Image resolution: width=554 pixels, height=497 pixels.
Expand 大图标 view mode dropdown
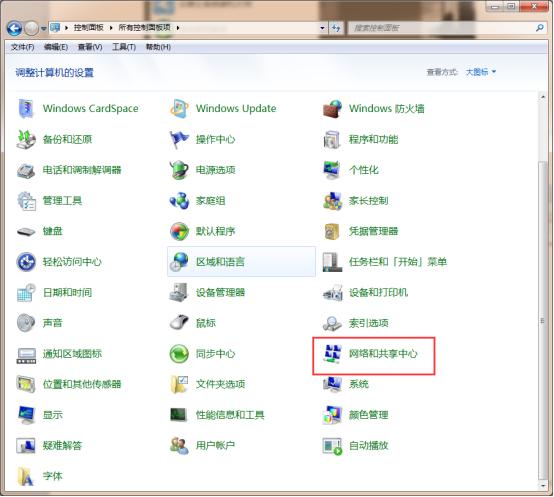[481, 72]
